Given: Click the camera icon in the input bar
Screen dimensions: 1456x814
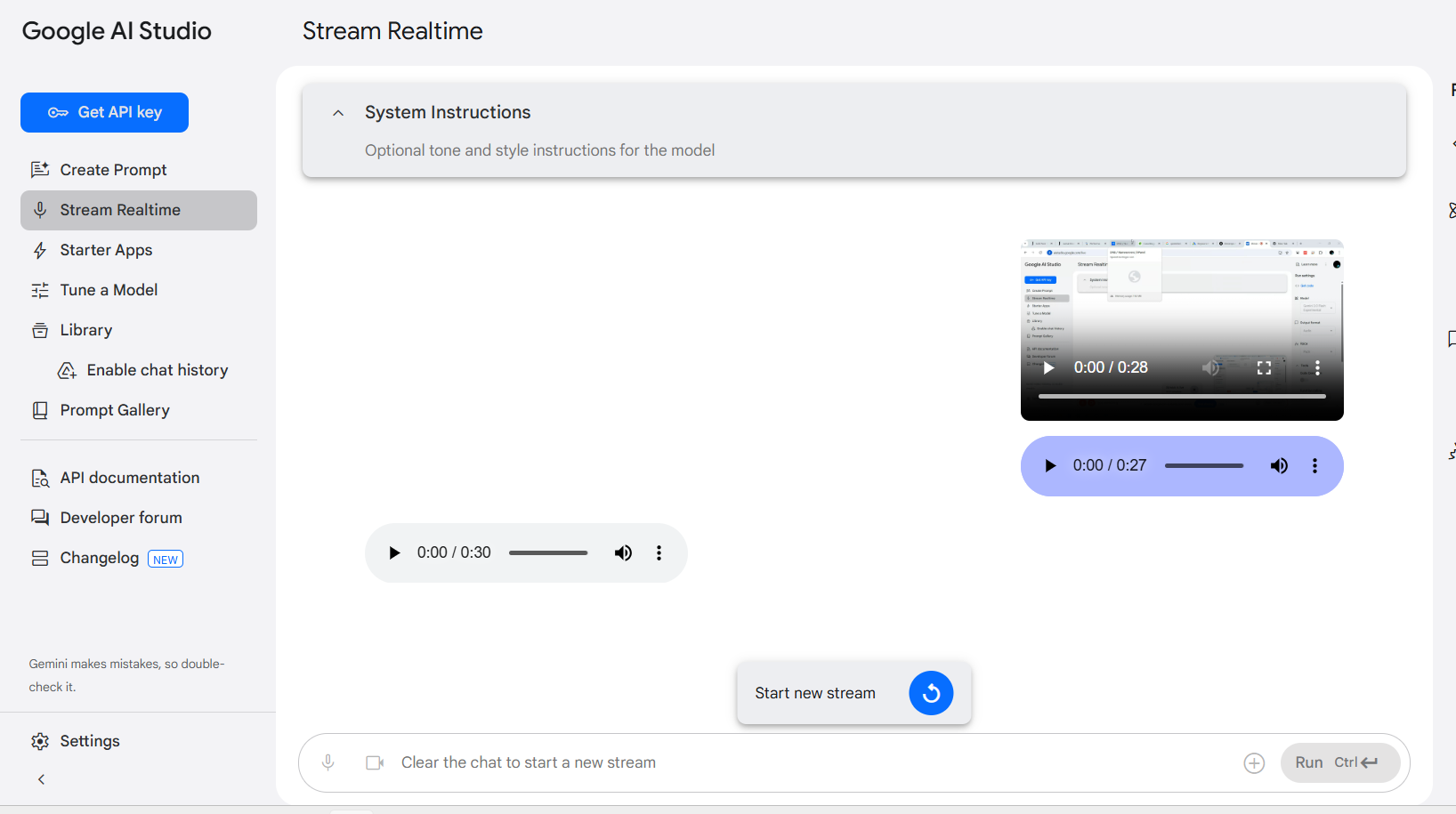Looking at the screenshot, I should pos(375,762).
